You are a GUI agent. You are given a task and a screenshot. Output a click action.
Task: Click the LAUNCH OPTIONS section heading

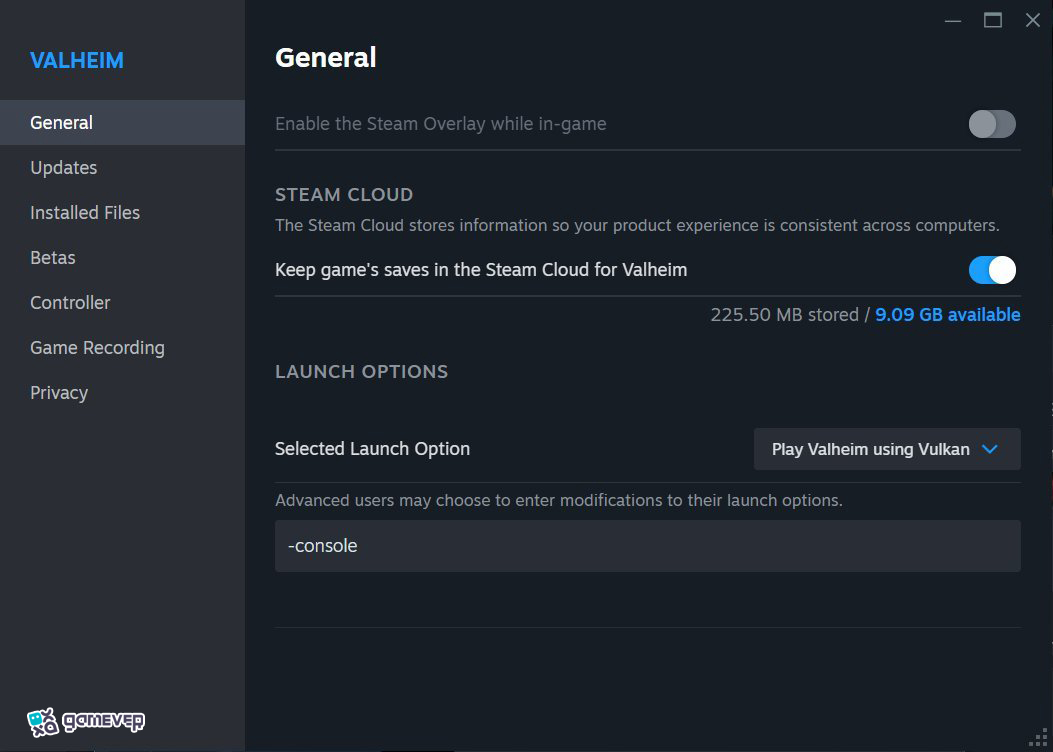pyautogui.click(x=361, y=371)
